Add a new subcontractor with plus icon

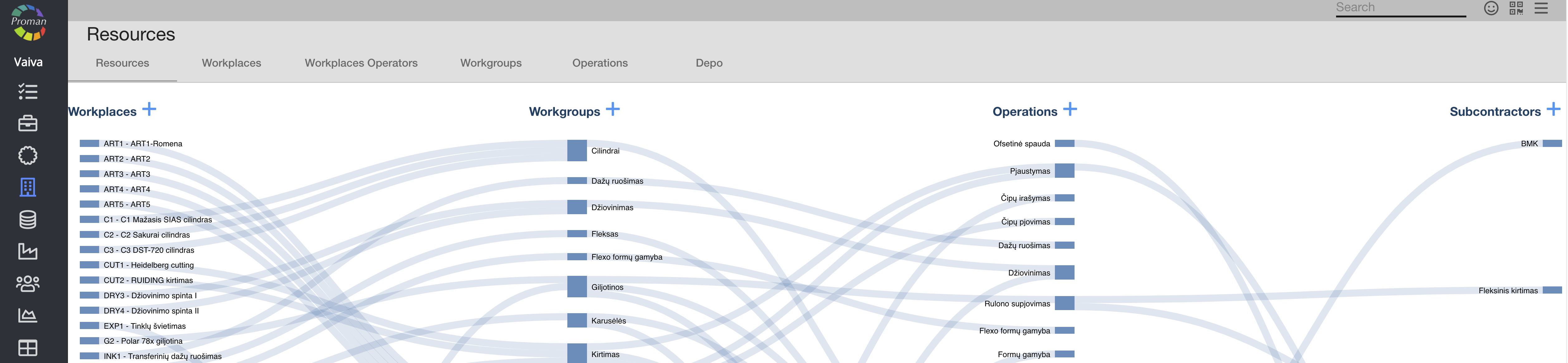(x=1553, y=110)
